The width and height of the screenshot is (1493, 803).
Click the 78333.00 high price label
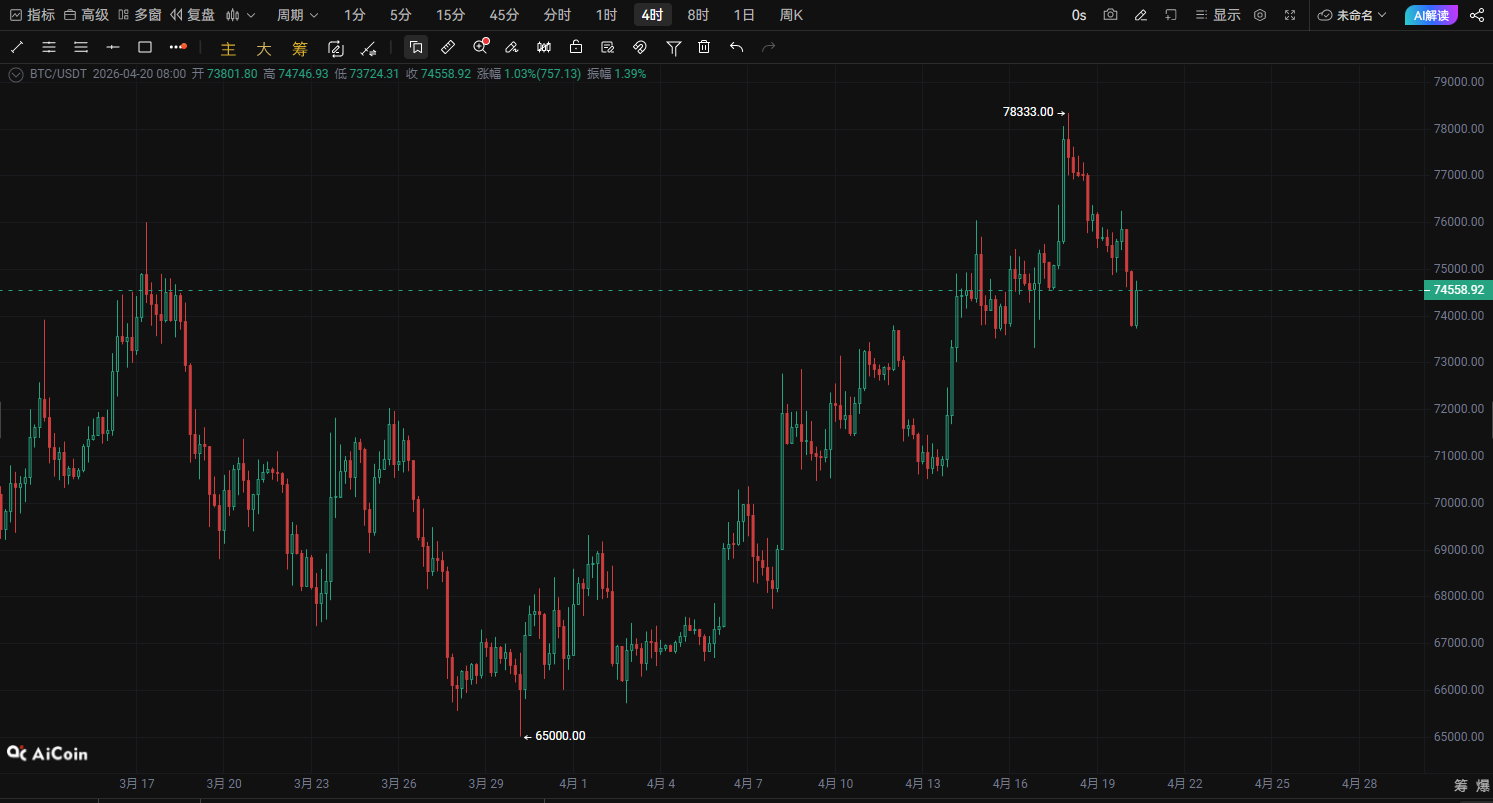(1028, 112)
